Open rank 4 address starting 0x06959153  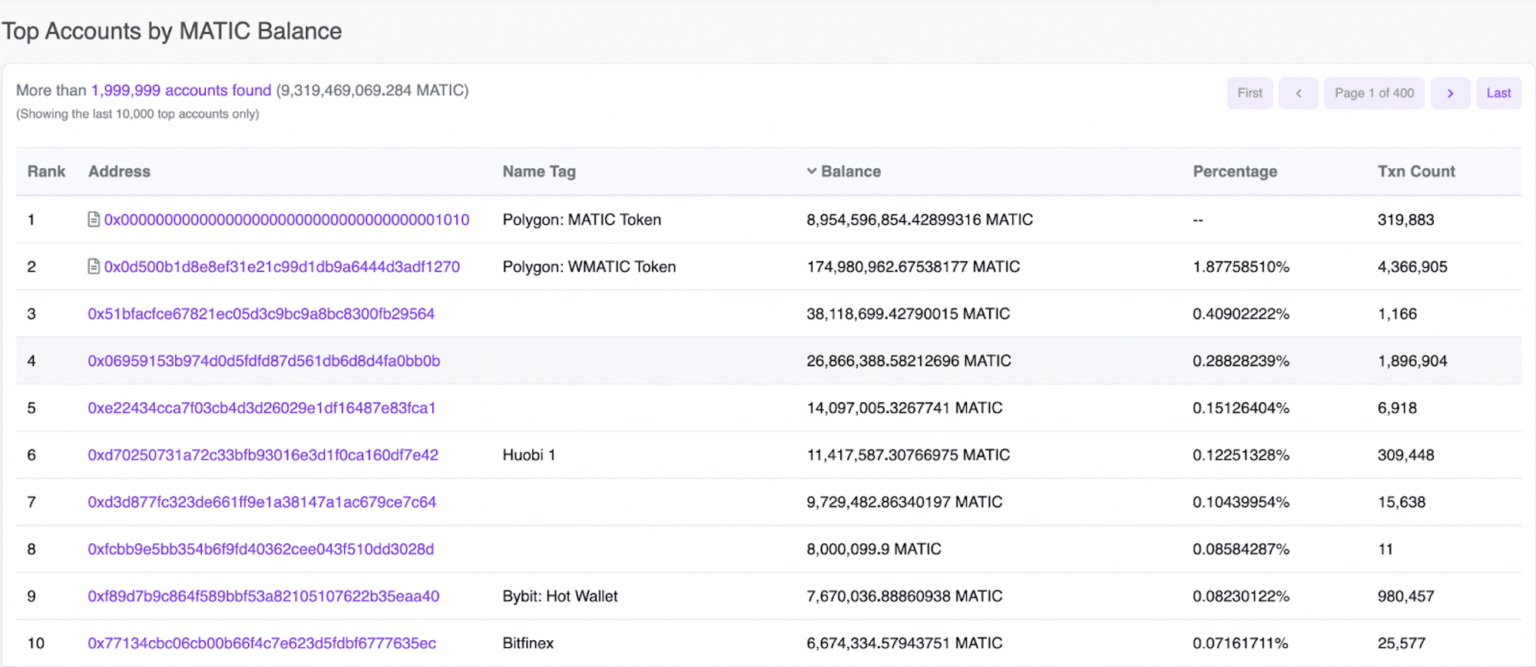(x=264, y=361)
